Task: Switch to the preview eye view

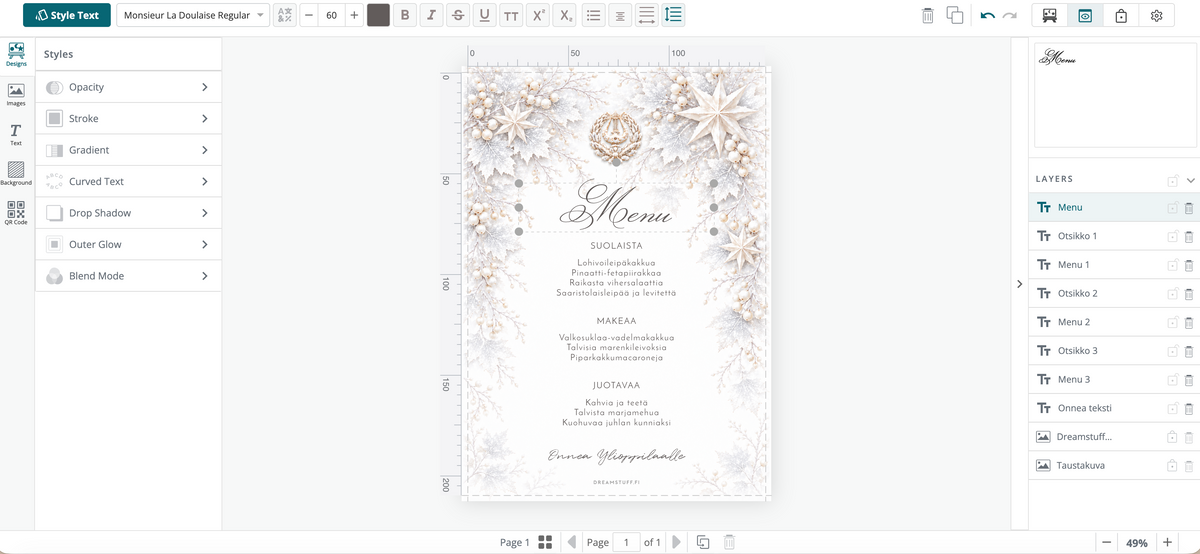Action: [1084, 15]
